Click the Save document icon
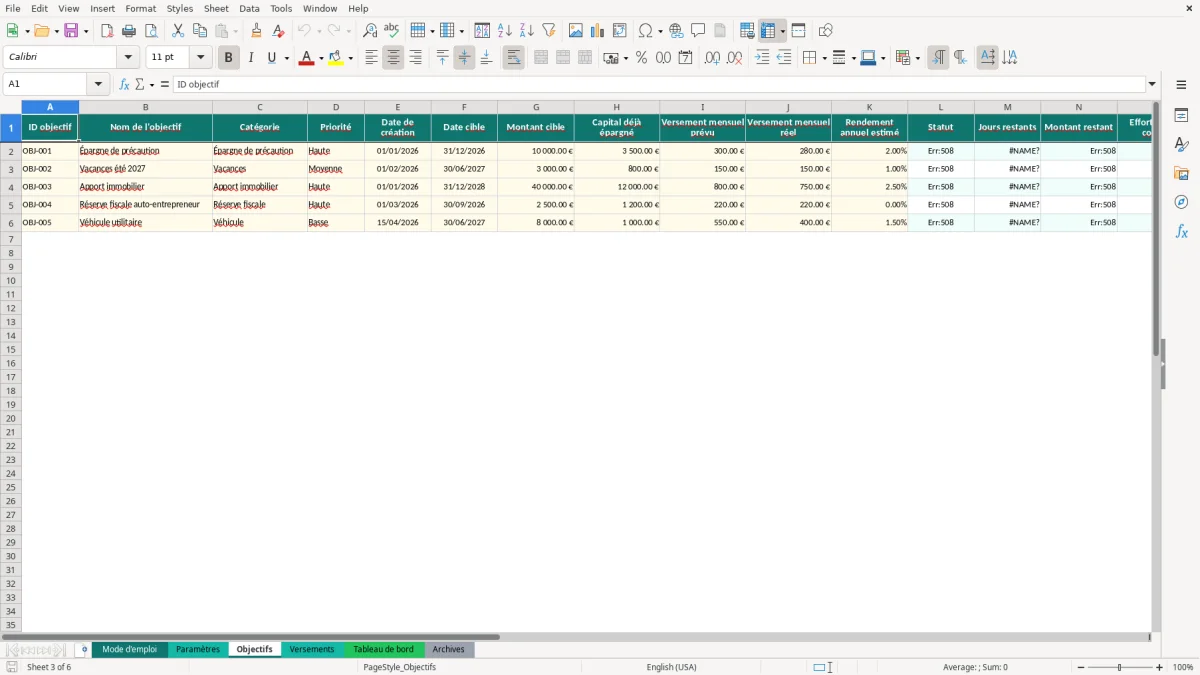The image size is (1200, 675). [x=71, y=31]
